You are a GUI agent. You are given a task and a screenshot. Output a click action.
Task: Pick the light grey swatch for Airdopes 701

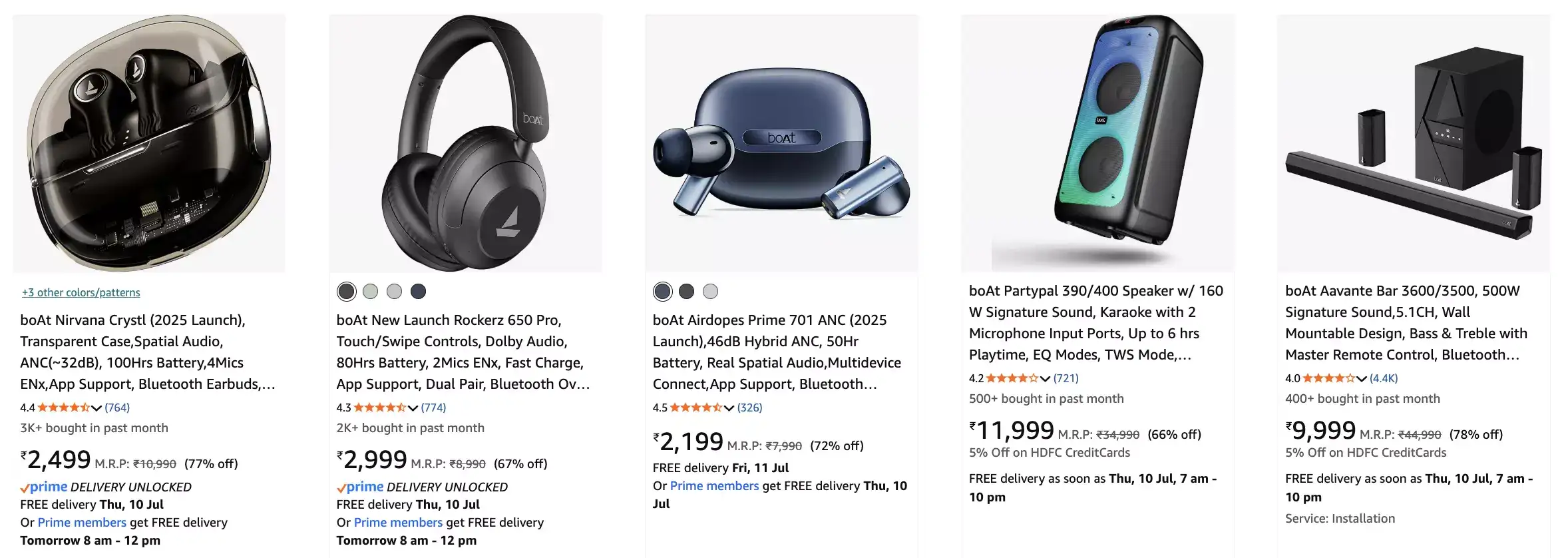[710, 291]
